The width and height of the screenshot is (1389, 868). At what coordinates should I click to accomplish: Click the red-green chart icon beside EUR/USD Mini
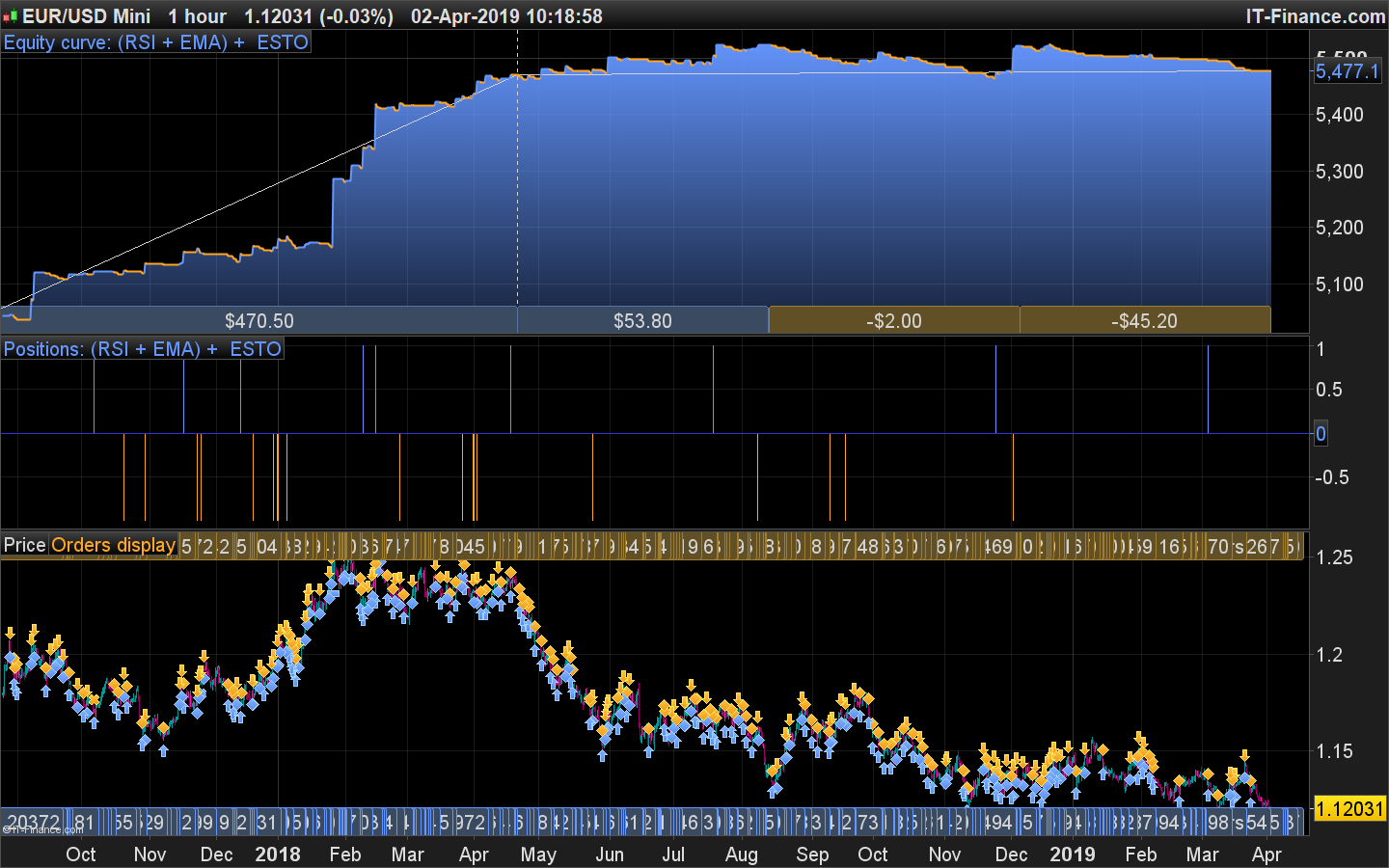(x=11, y=16)
